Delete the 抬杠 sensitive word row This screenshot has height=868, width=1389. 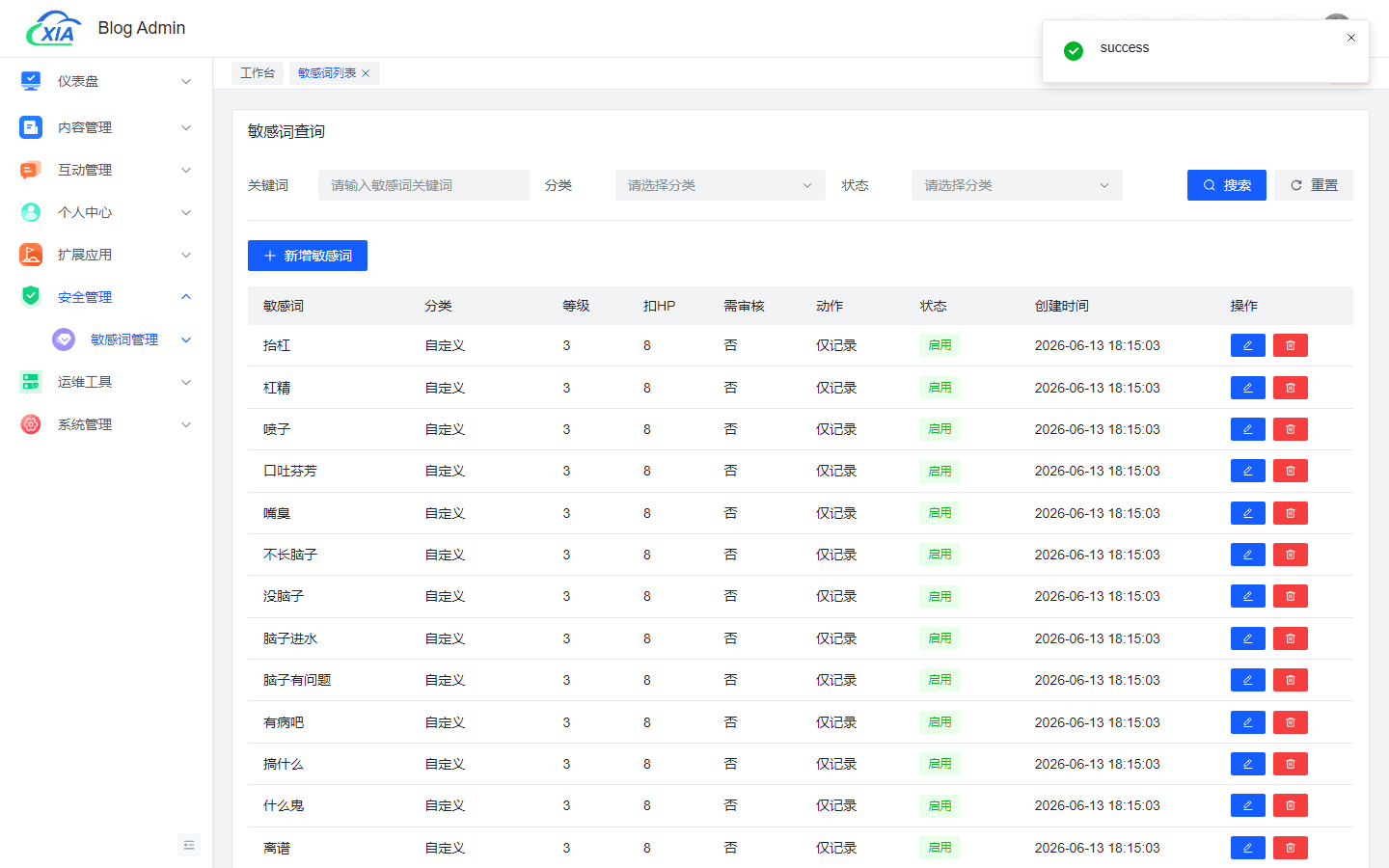1290,345
